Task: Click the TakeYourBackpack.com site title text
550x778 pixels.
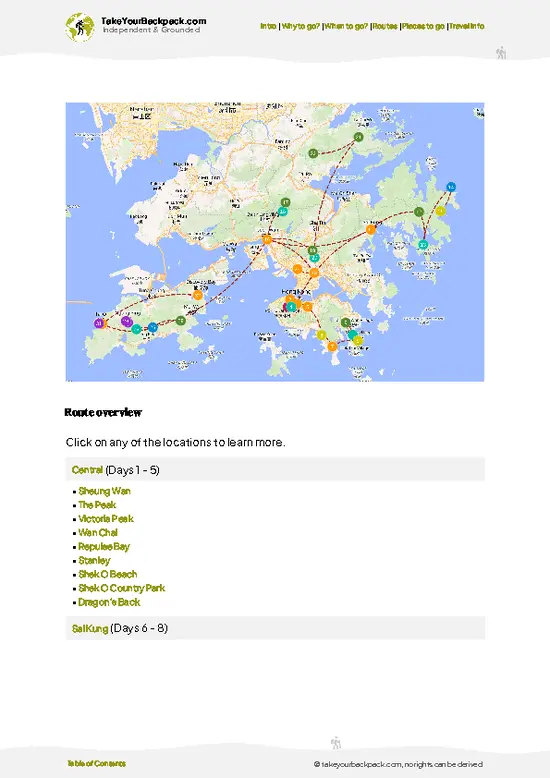Action: click(x=153, y=21)
